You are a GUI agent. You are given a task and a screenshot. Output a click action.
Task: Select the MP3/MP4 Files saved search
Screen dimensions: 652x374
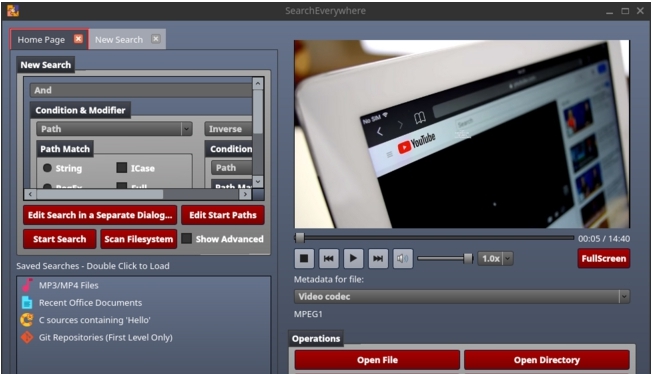69,285
